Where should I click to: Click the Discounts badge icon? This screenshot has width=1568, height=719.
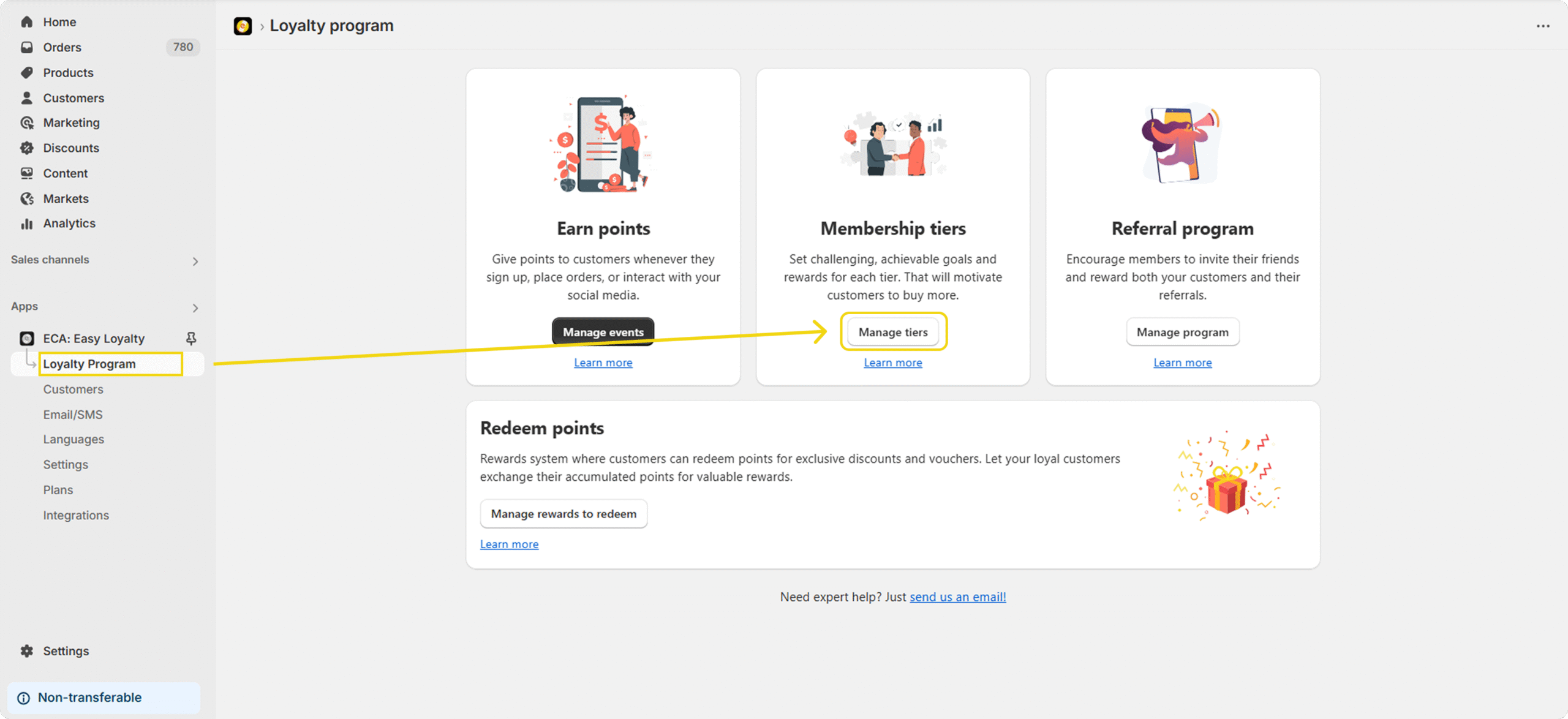point(27,148)
